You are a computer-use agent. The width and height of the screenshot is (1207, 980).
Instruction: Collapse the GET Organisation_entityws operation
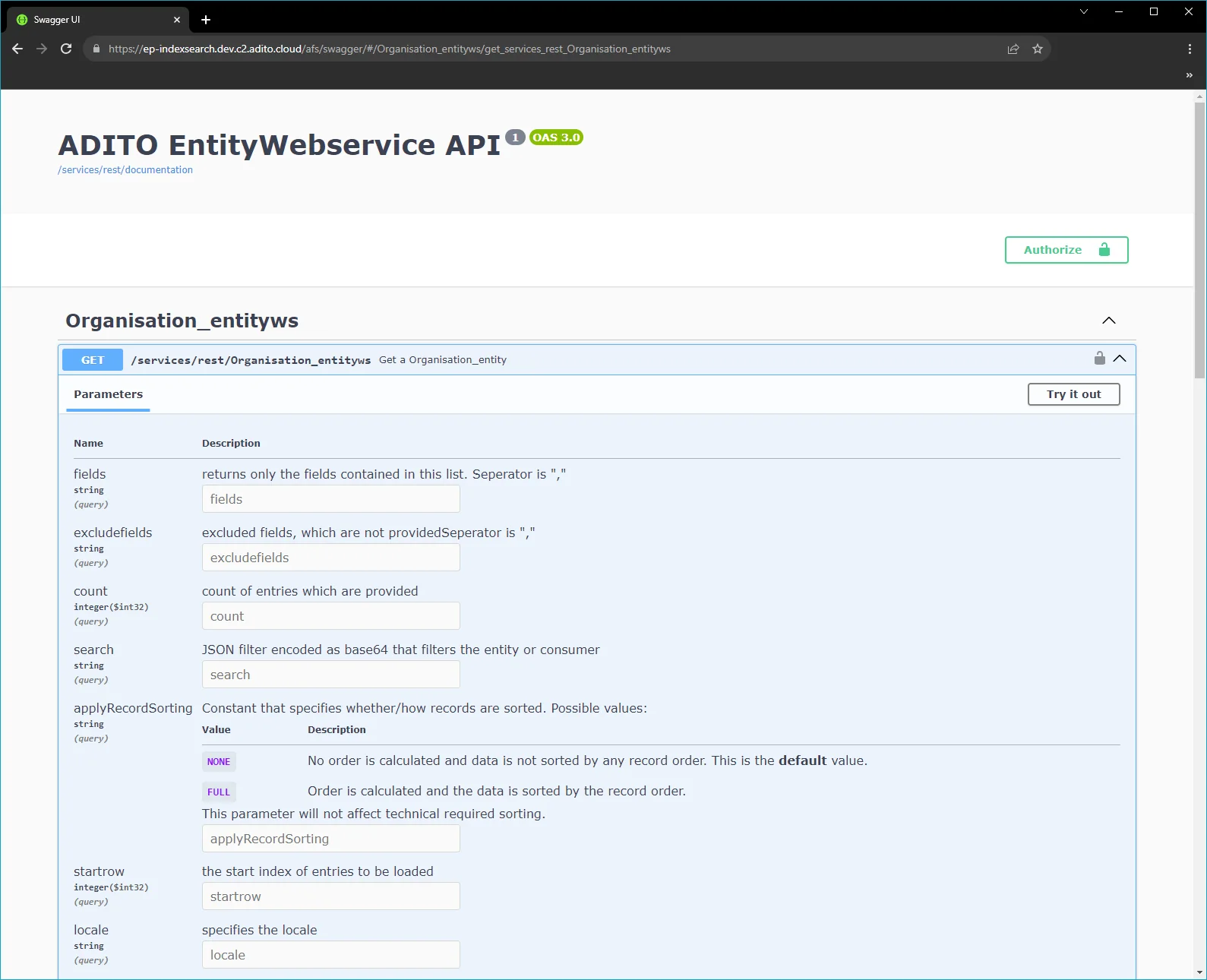pos(1120,359)
